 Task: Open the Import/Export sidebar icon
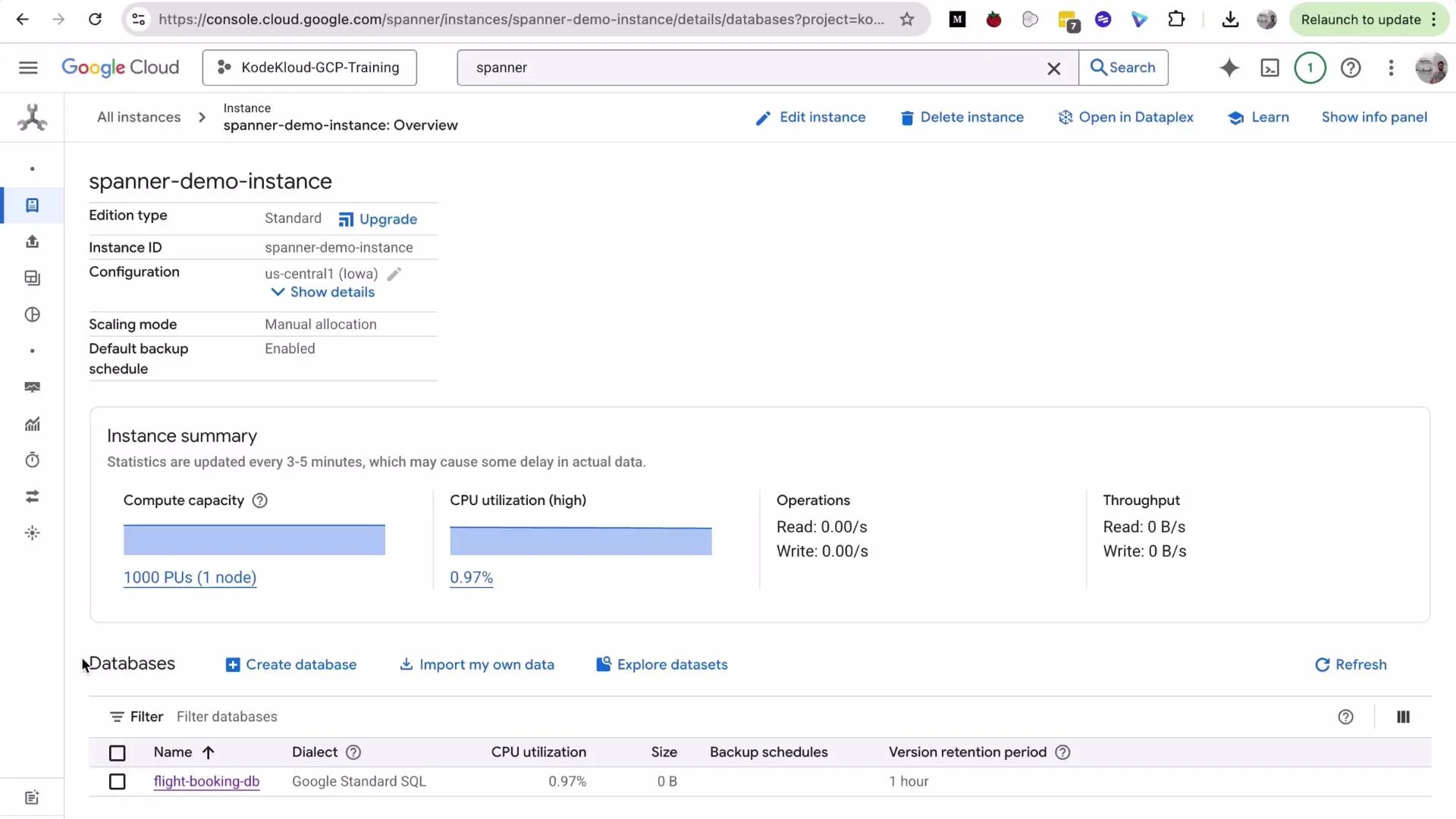click(32, 241)
